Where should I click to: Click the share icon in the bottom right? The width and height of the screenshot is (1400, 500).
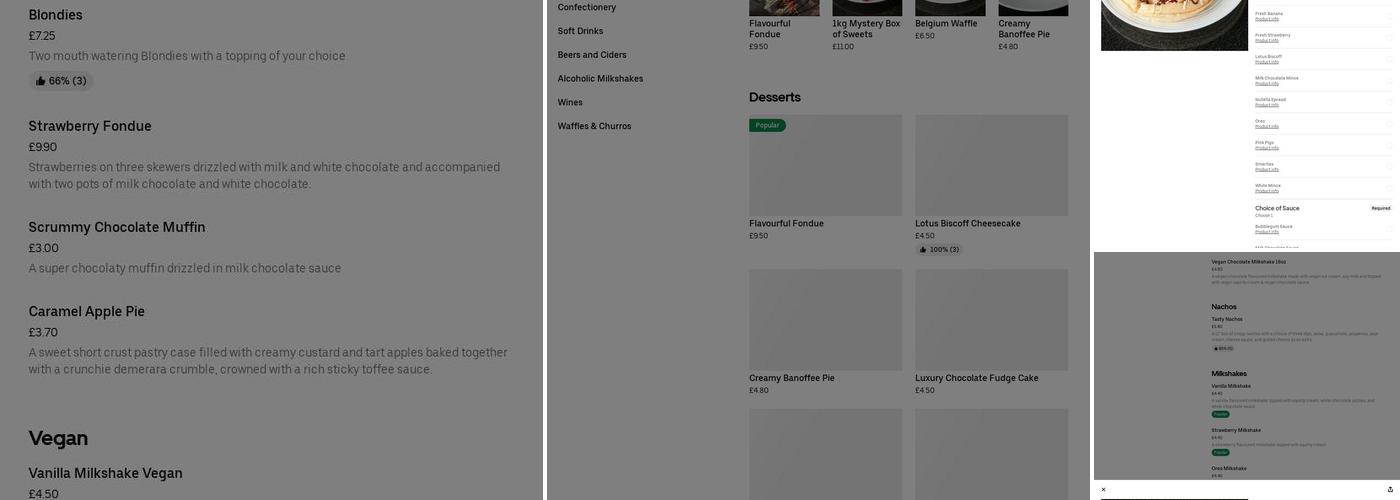pyautogui.click(x=1389, y=490)
